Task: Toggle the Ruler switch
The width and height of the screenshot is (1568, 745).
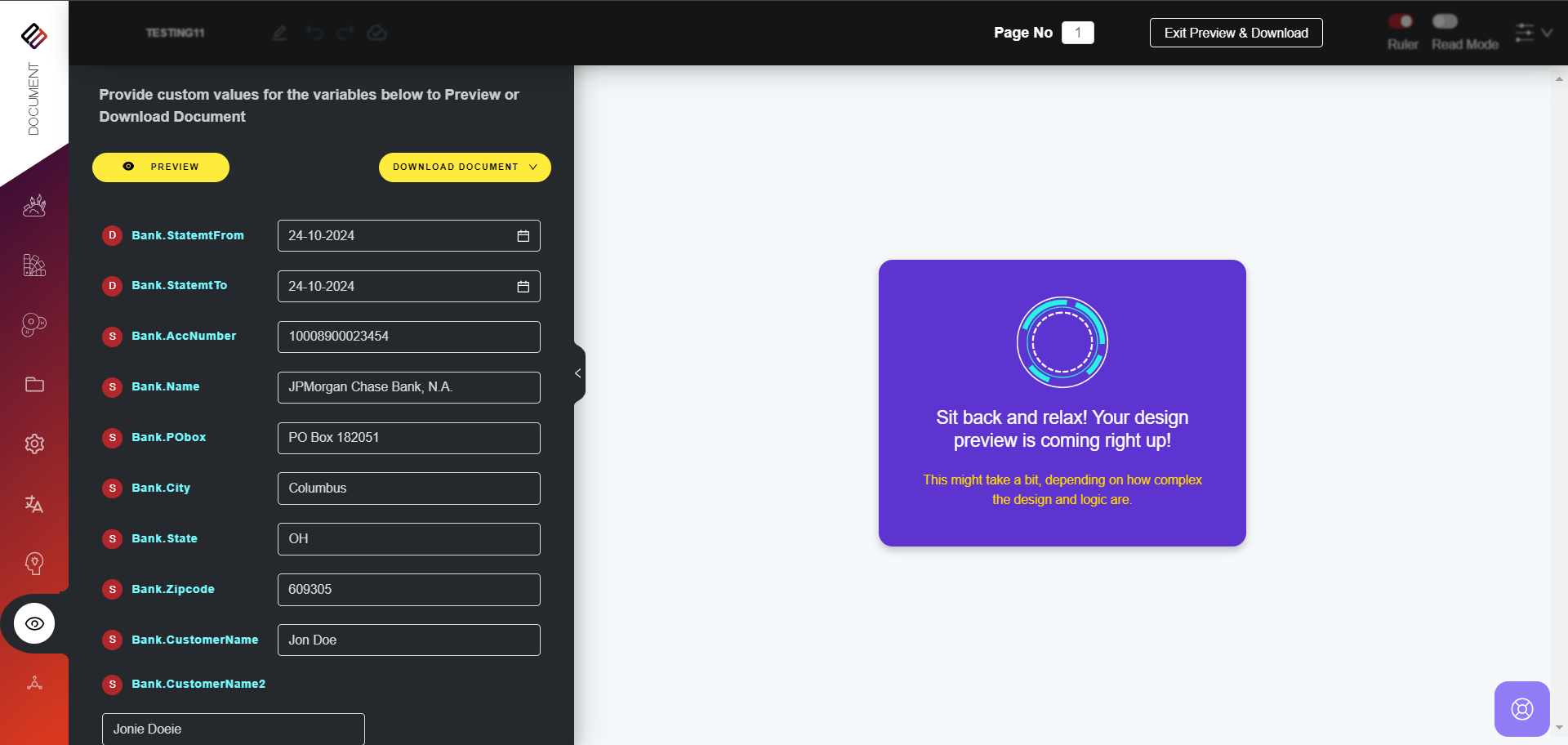Action: click(x=1401, y=21)
